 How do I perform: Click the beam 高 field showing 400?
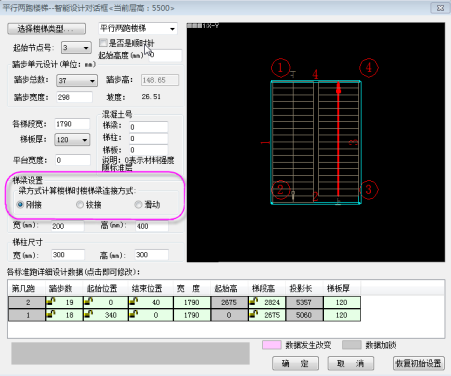[152, 226]
